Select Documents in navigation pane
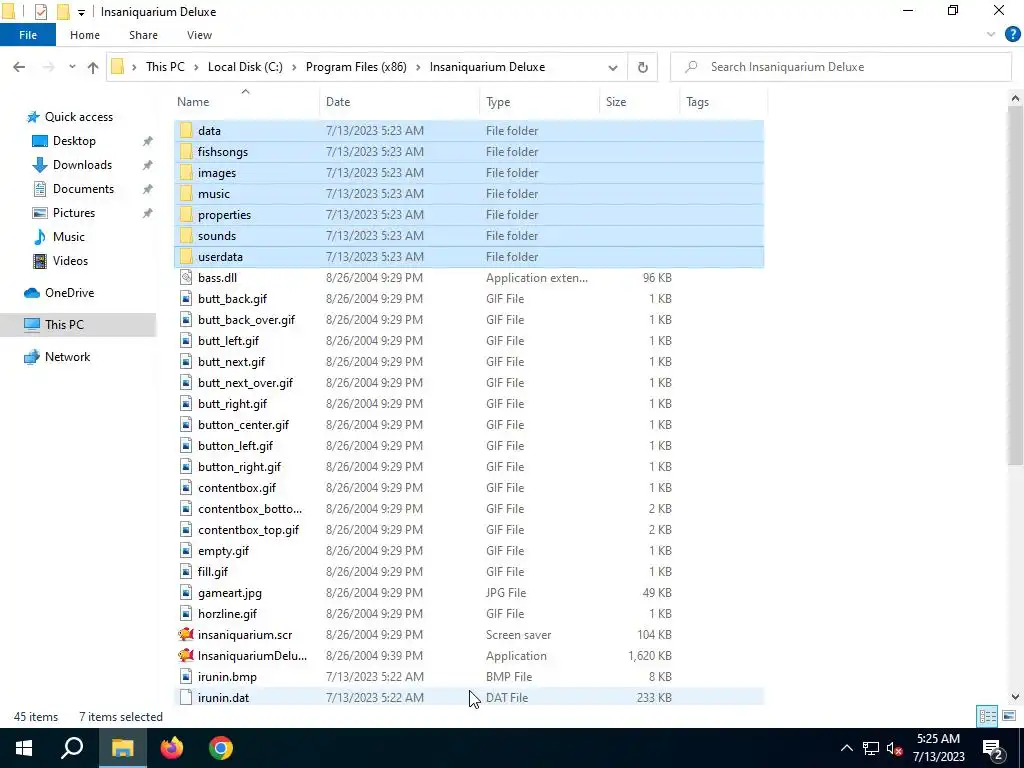The image size is (1024, 768). click(83, 189)
